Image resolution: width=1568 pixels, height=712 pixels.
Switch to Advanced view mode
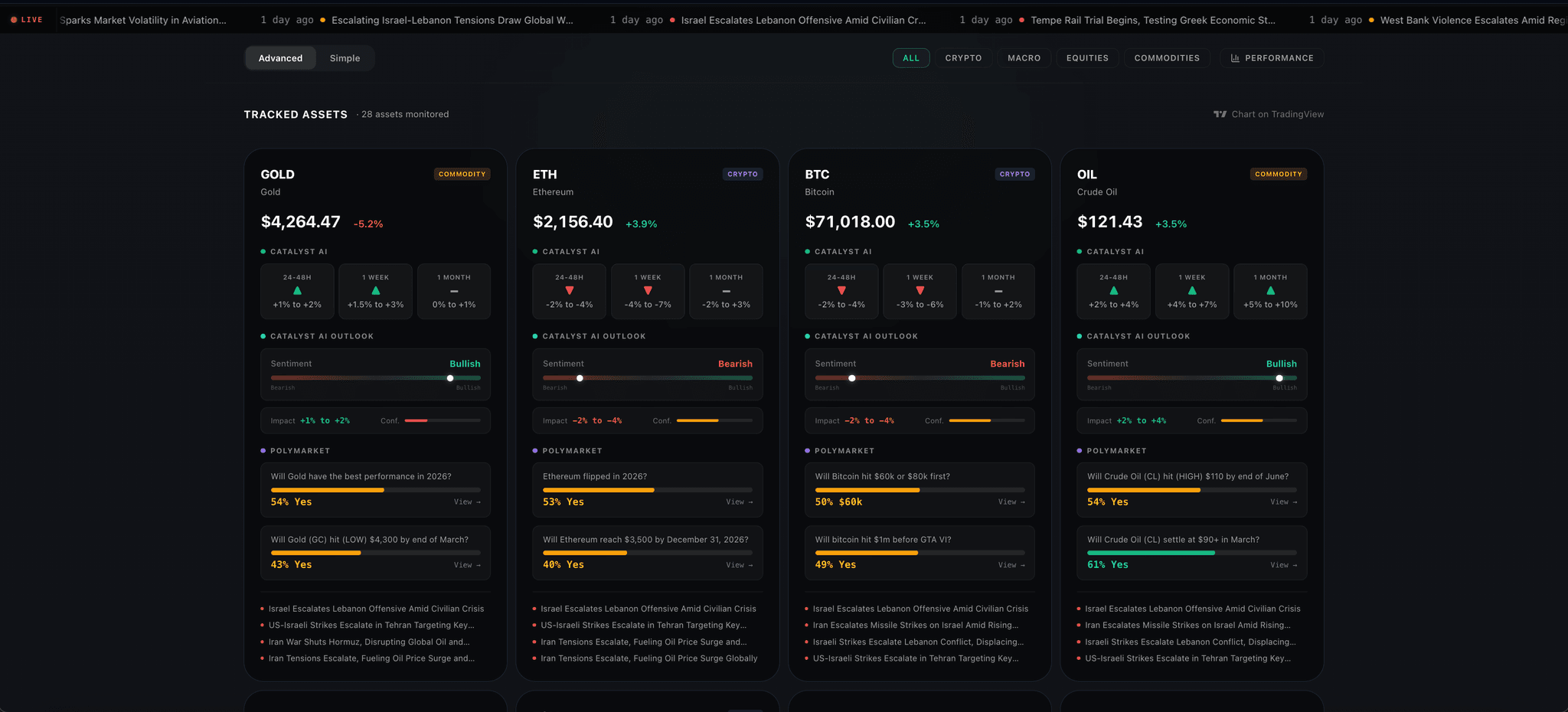point(280,58)
